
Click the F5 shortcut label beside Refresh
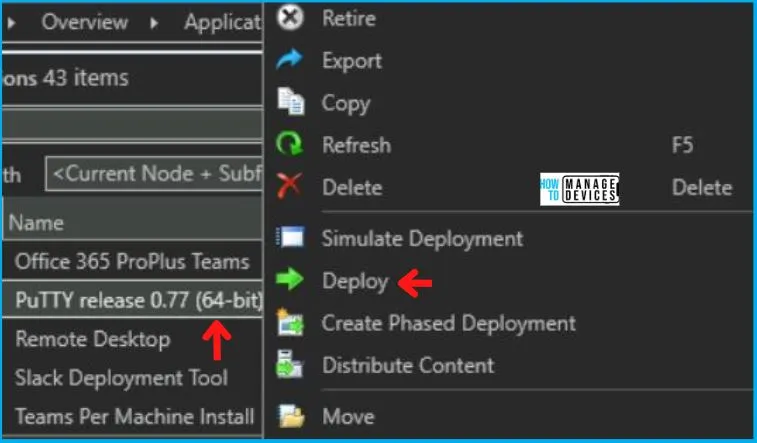(x=682, y=145)
